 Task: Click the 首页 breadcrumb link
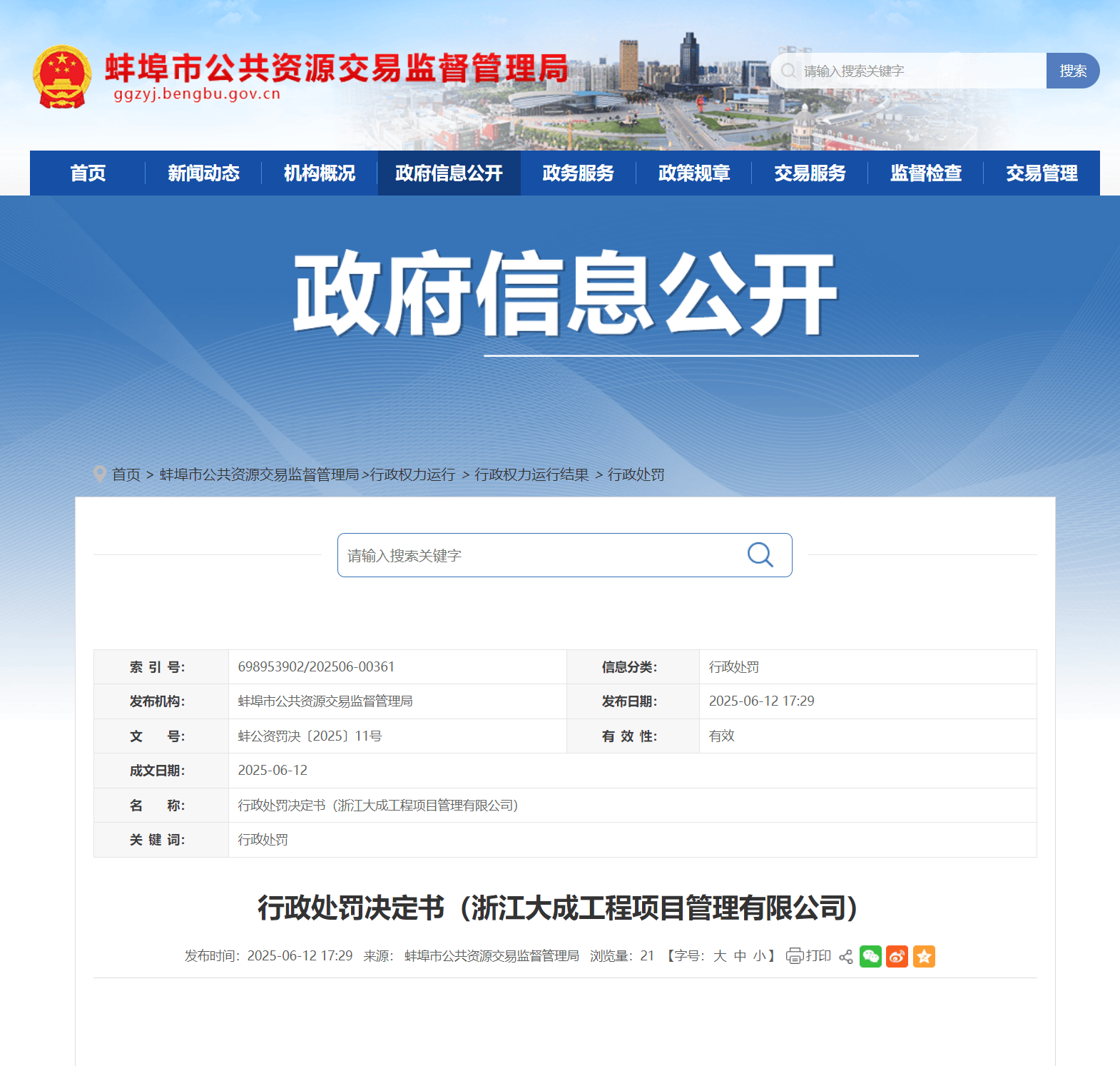tap(126, 474)
